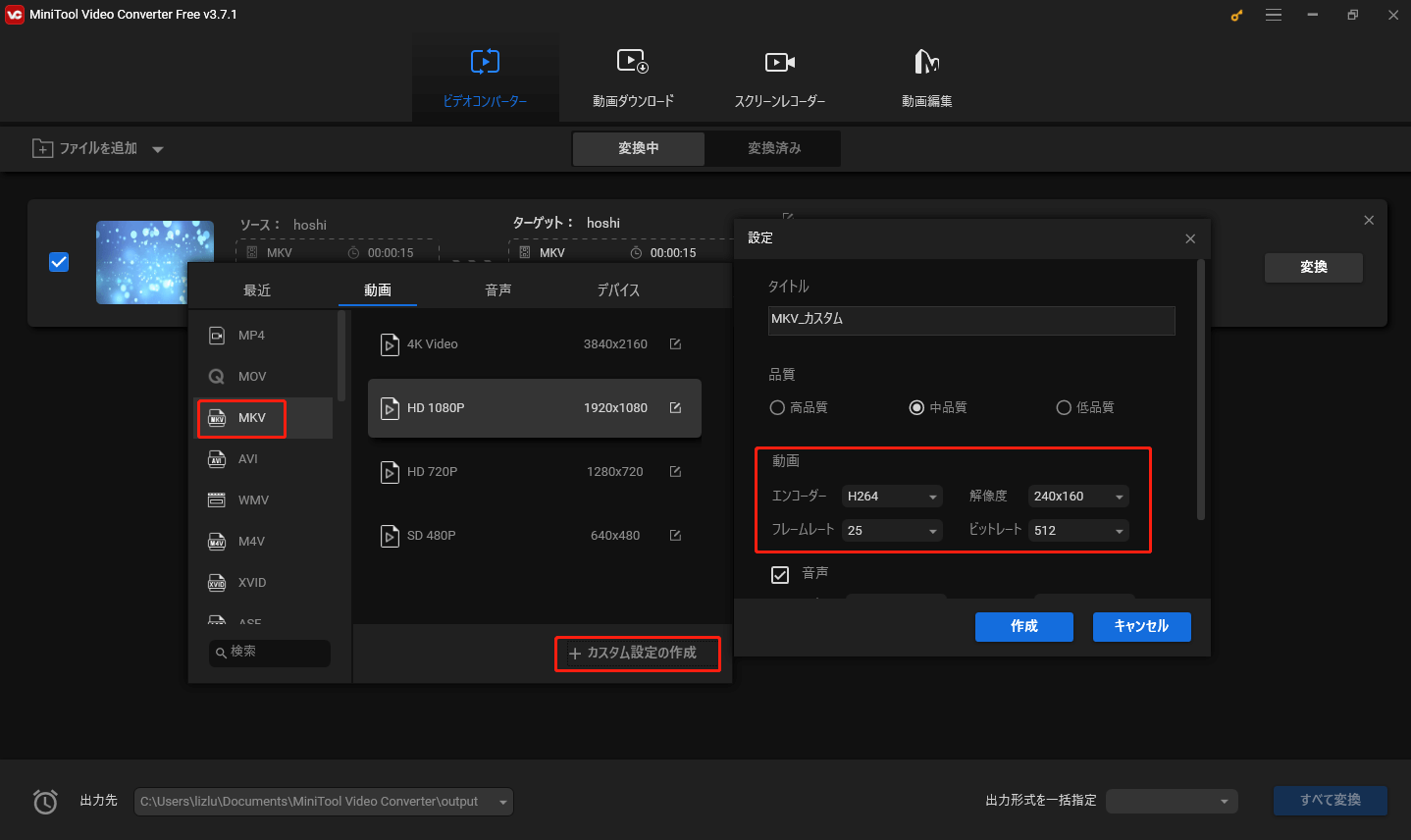Click the source duration clock icon
This screenshot has height=840, width=1411.
click(x=354, y=253)
